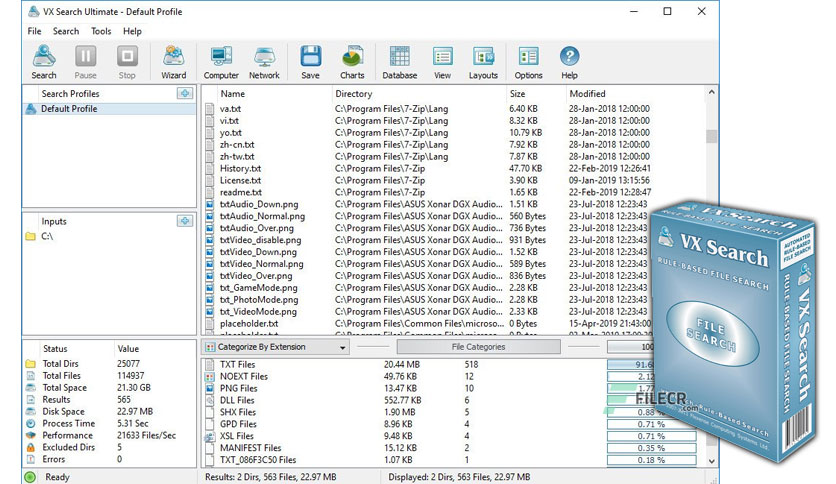836x484 pixels.
Task: Select the readme.txt file row
Action: tap(428, 192)
